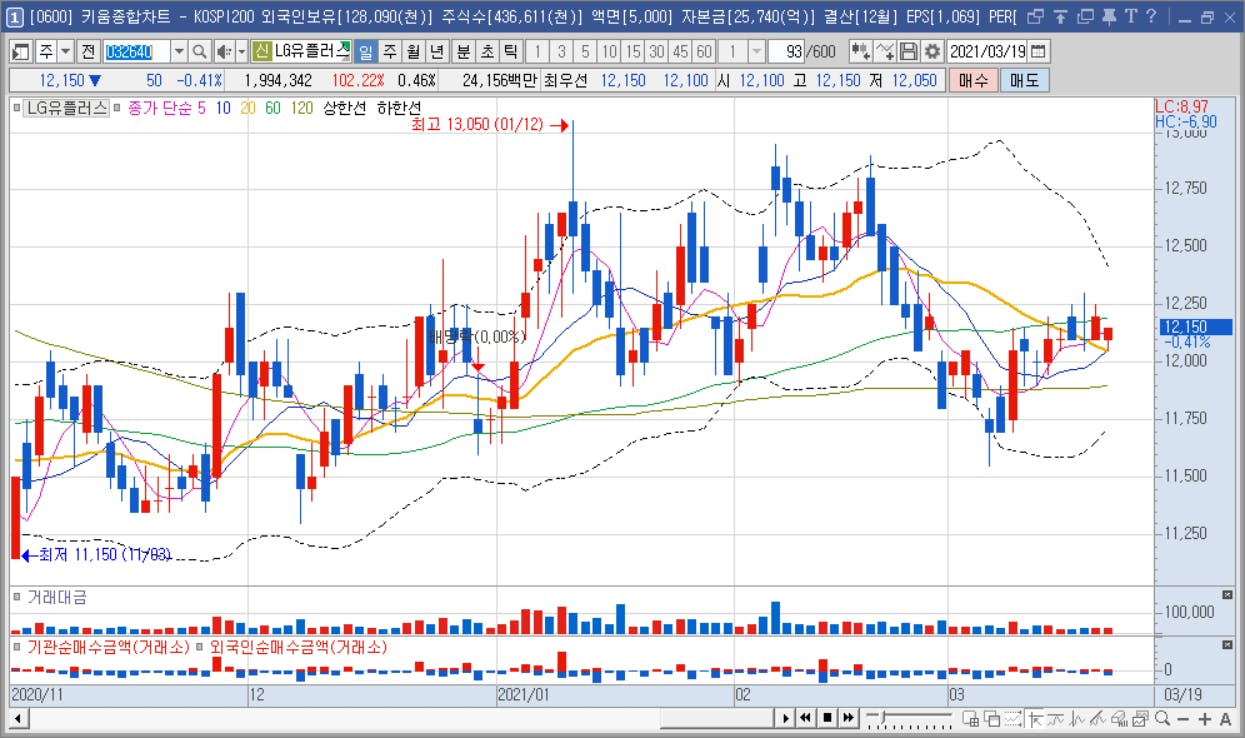
Task: Switch to monthly period button 월
Action: pos(413,52)
